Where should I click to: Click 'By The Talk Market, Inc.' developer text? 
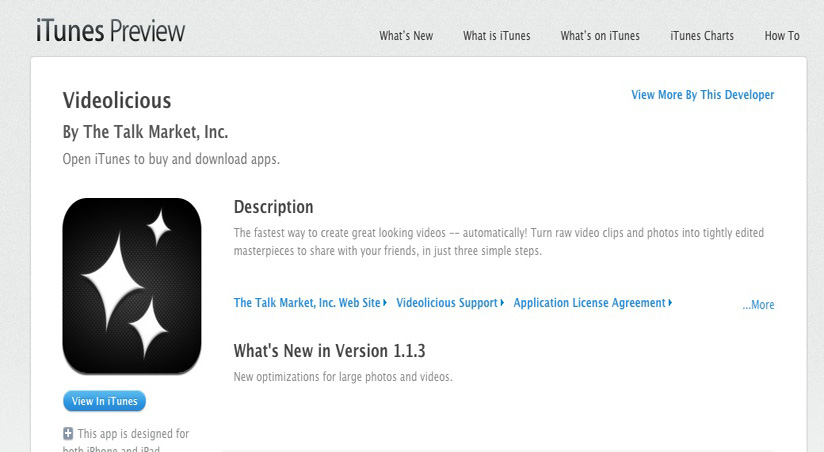tap(146, 132)
